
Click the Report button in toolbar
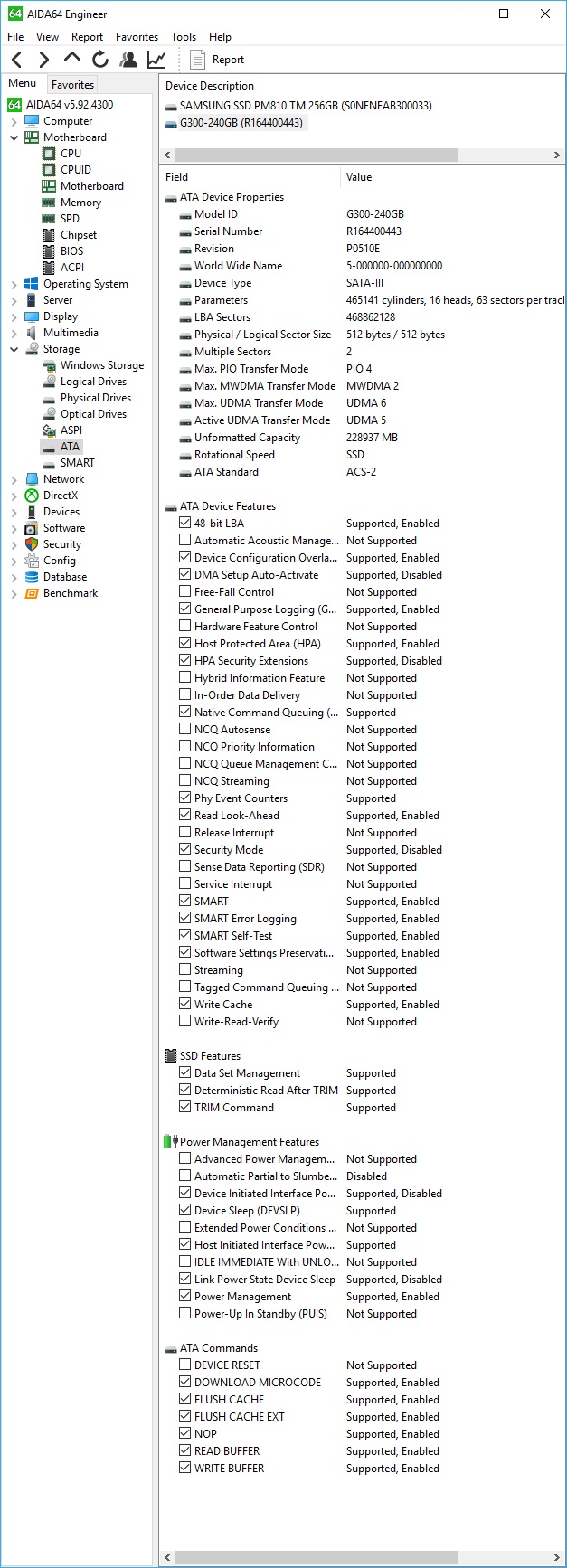point(217,60)
